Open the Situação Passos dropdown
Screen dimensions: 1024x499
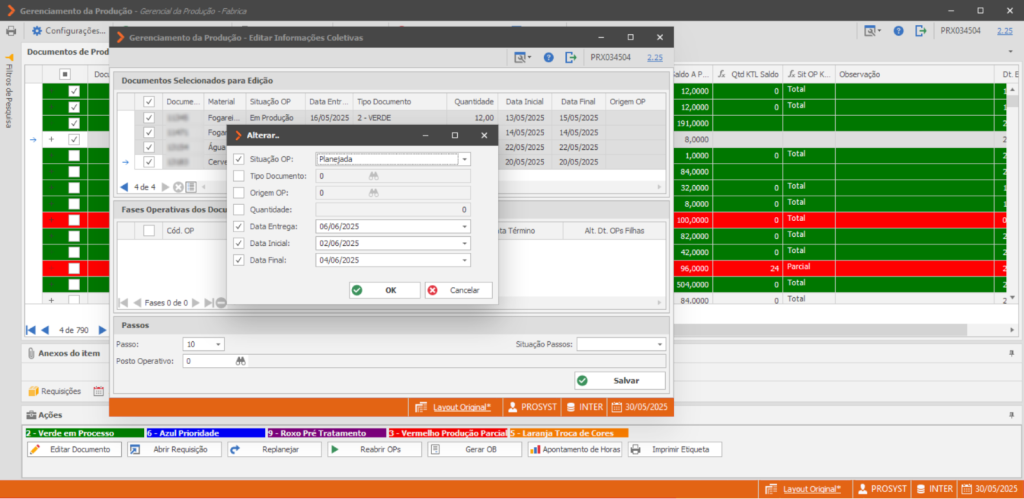[660, 344]
